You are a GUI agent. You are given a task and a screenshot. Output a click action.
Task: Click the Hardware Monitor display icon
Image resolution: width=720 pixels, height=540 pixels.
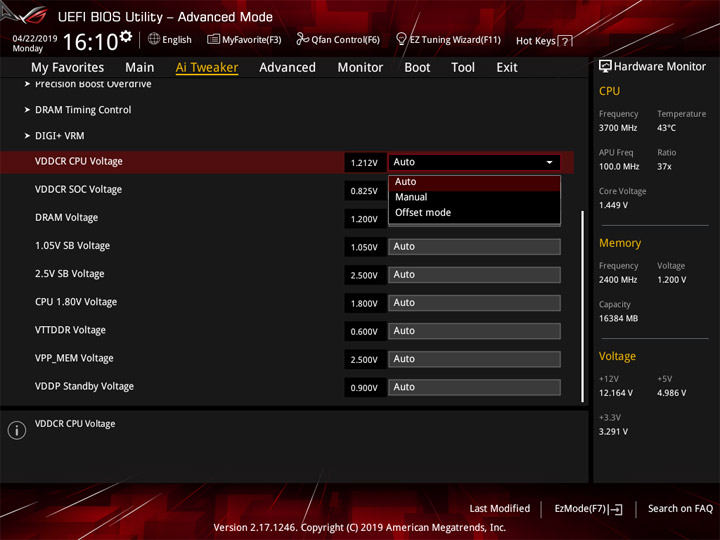(605, 67)
